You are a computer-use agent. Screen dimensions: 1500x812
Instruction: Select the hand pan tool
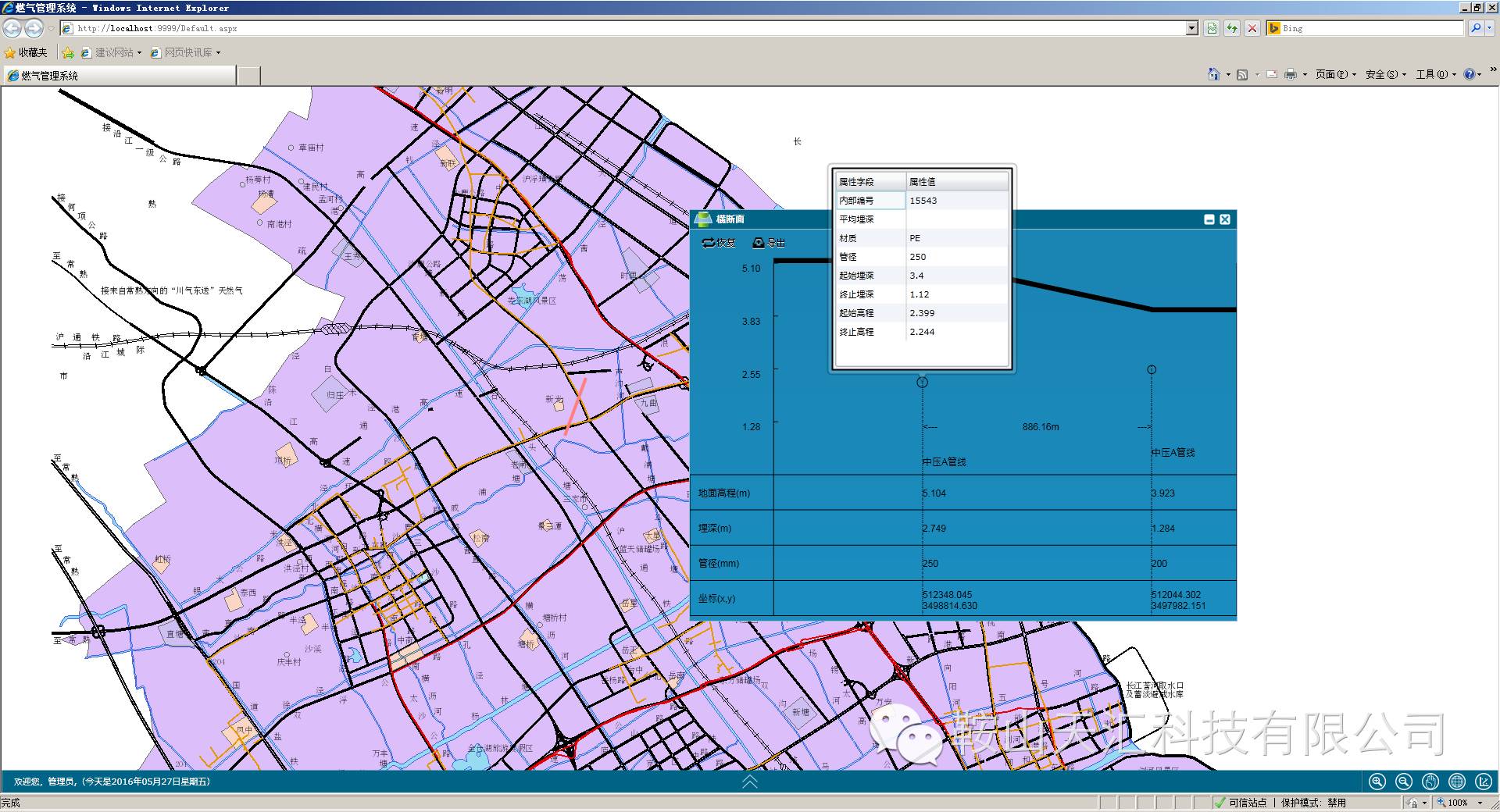tap(1430, 782)
